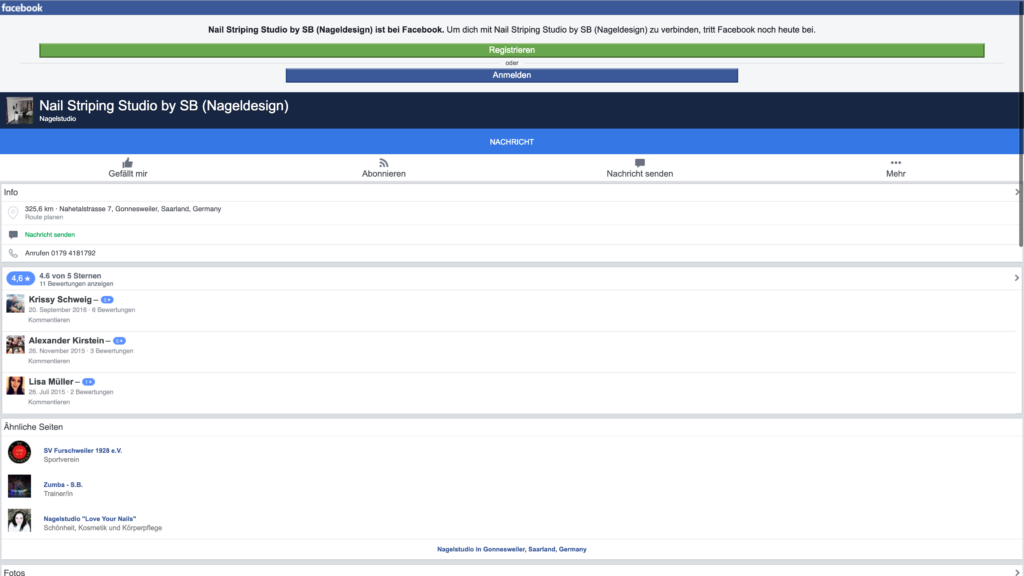The height and width of the screenshot is (576, 1024).
Task: Click the green Nachricht senden link
Action: click(50, 234)
